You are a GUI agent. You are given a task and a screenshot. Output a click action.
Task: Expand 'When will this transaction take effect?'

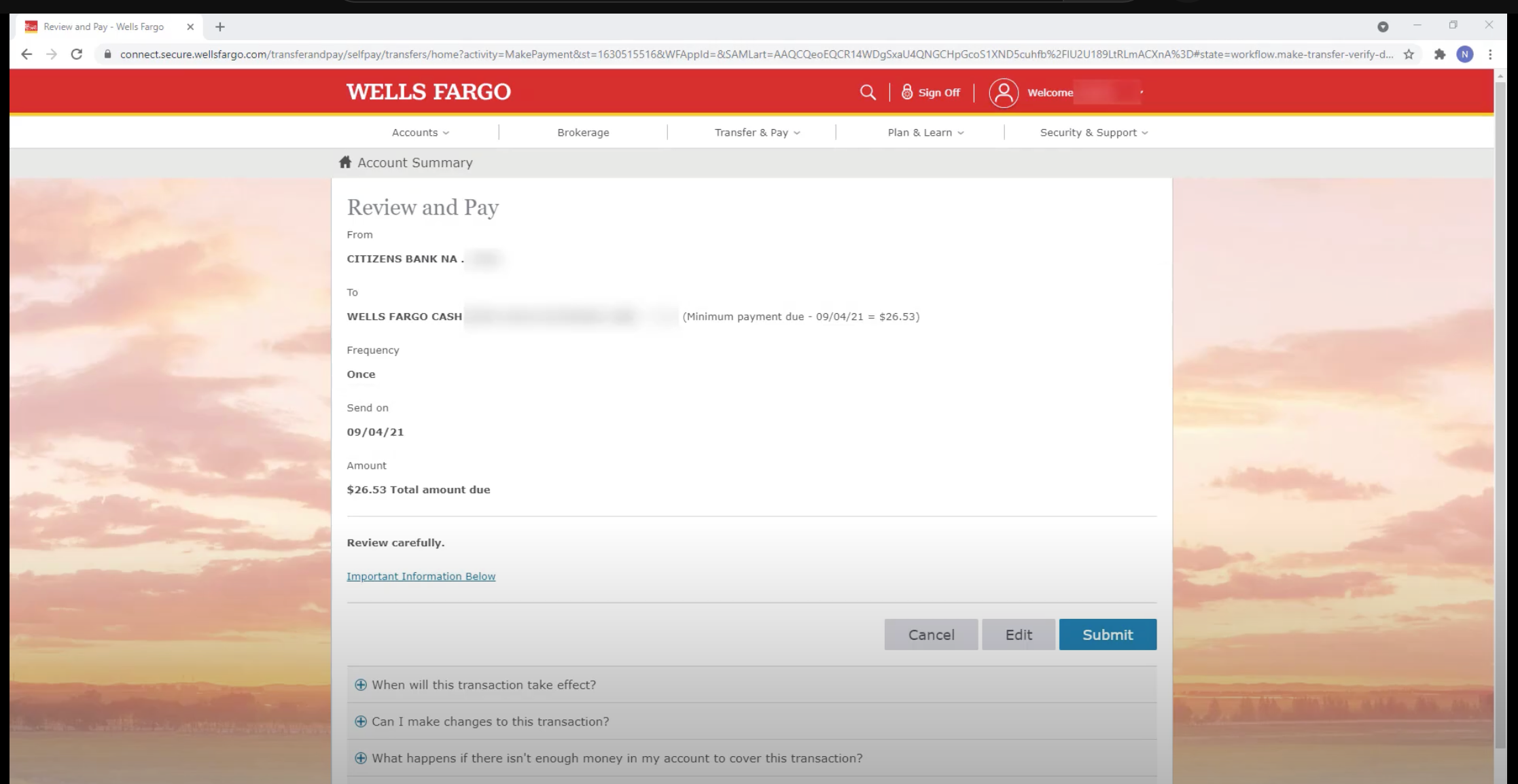tap(483, 684)
